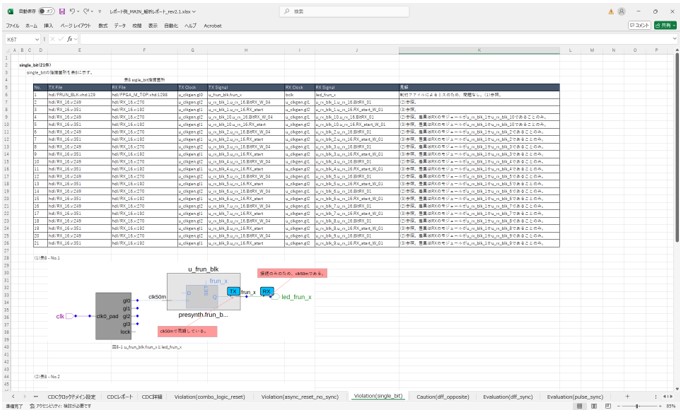The height and width of the screenshot is (417, 680).
Task: Toggle the AutoSave switch
Action: [x=46, y=11]
